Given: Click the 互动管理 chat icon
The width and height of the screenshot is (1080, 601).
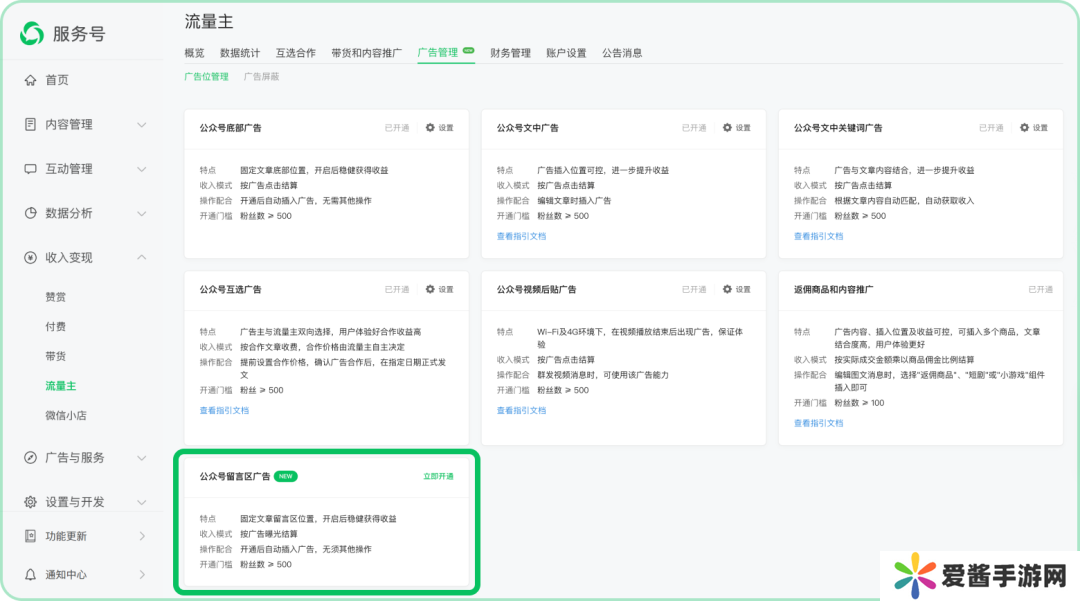Looking at the screenshot, I should tap(30, 169).
